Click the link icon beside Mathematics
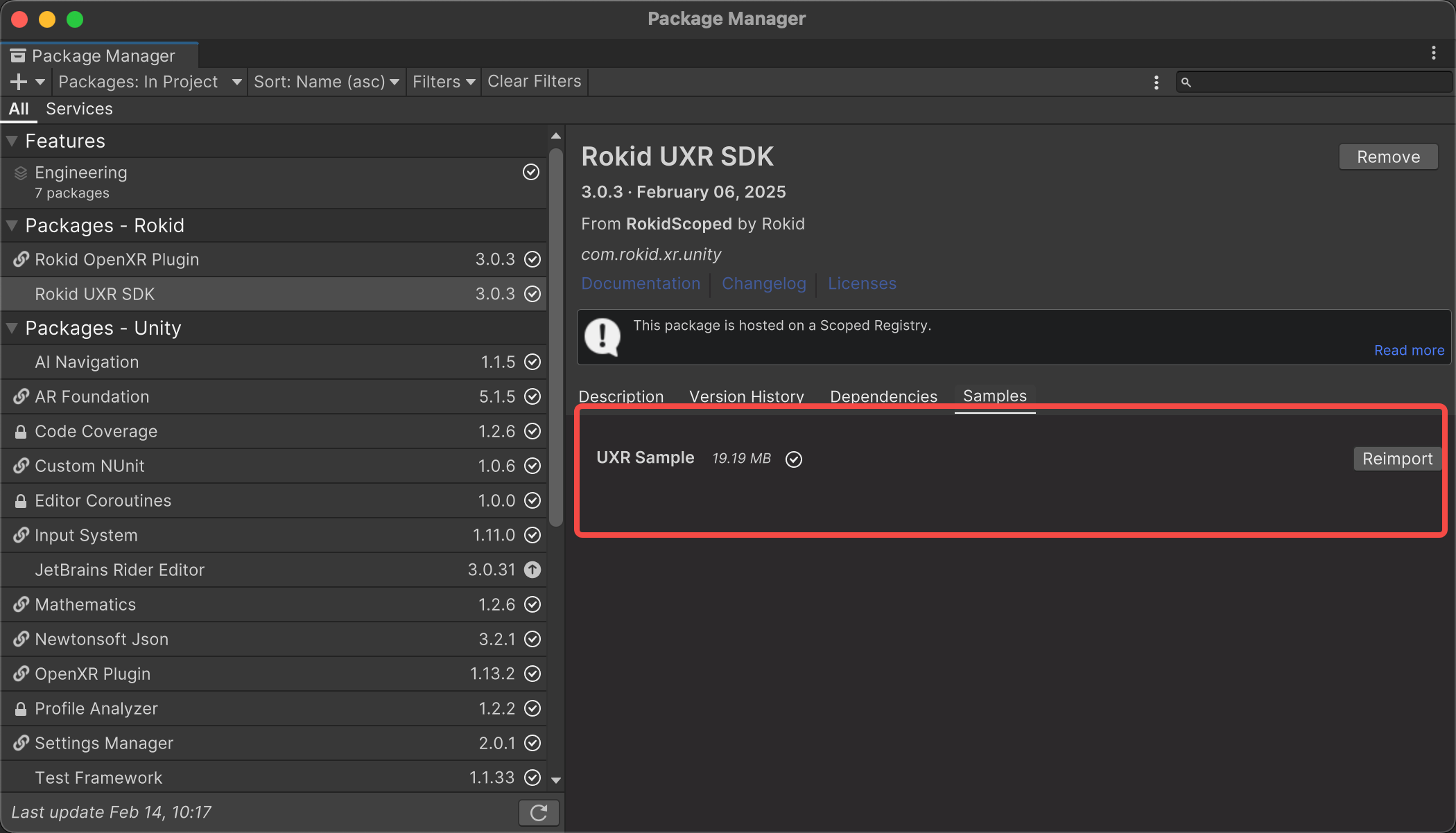1456x833 pixels. pos(21,604)
